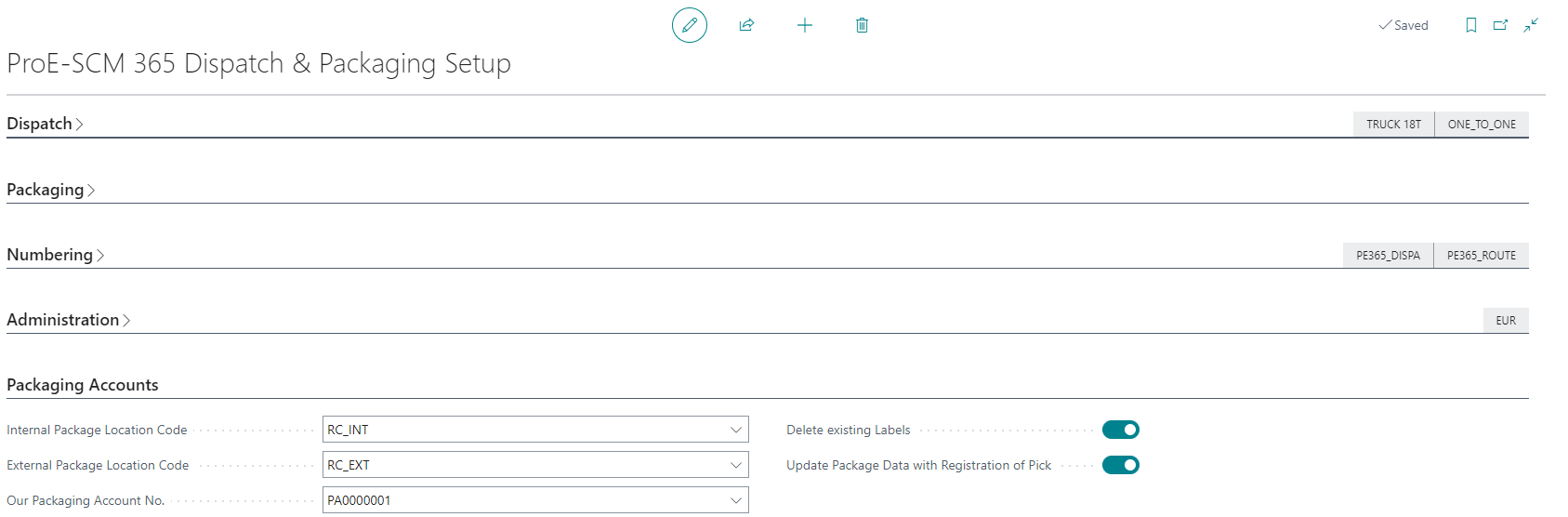Click the TRUCK 18T summary value

tap(1393, 125)
